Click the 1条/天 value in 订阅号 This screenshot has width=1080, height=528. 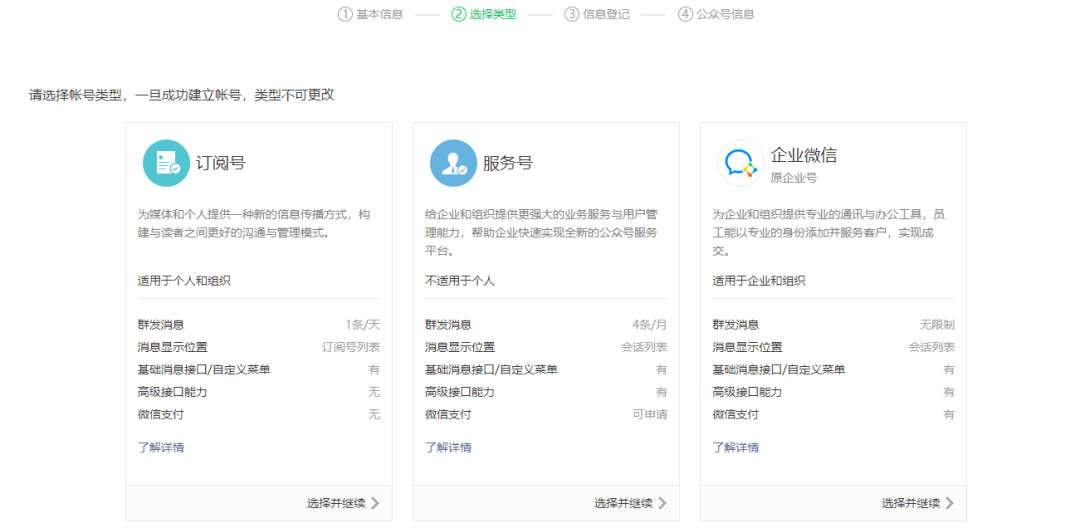tap(362, 325)
